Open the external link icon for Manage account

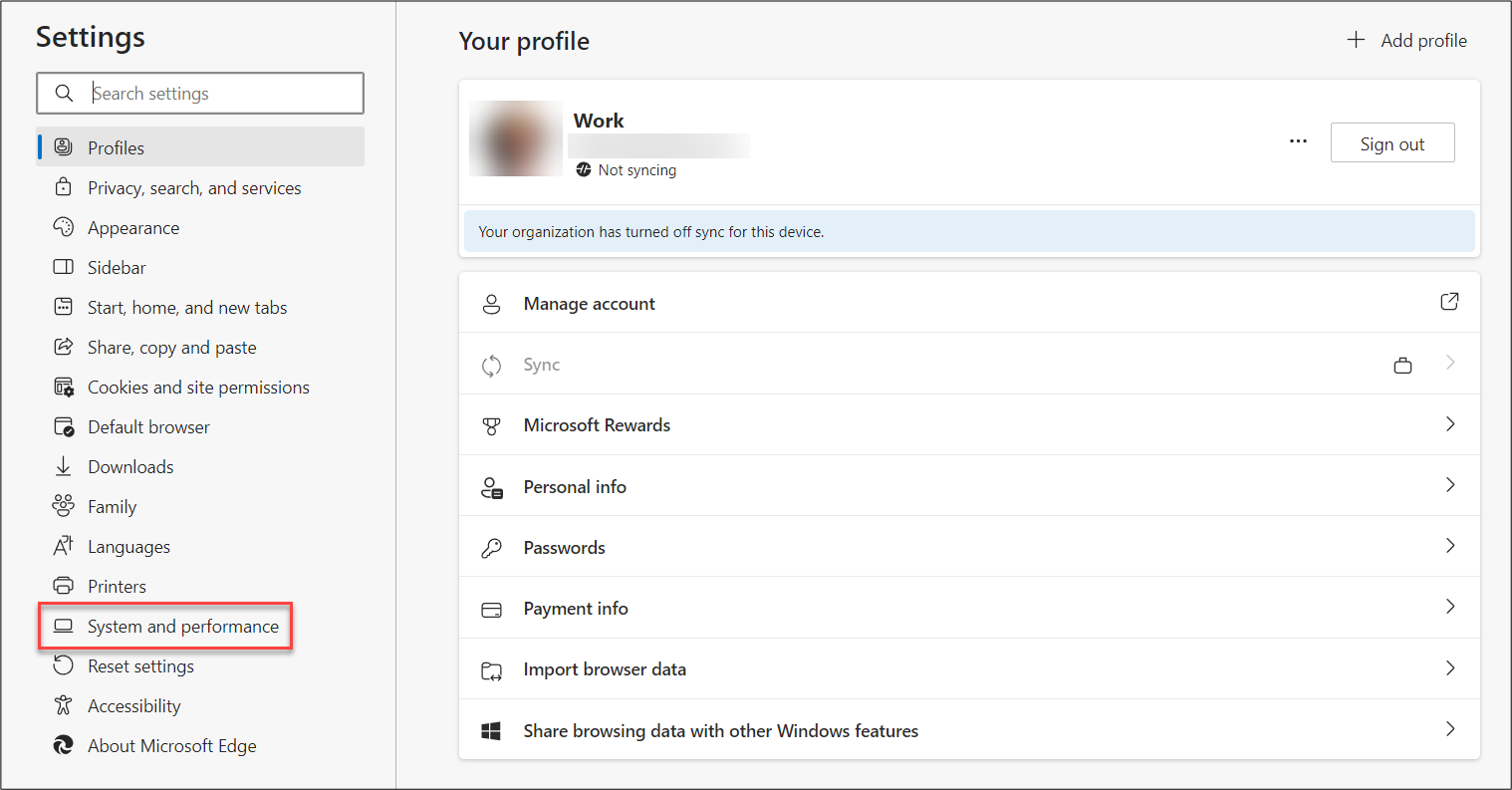(x=1449, y=302)
